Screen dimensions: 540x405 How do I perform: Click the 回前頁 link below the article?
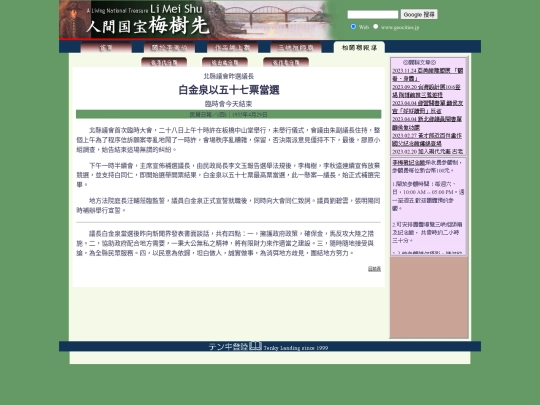point(374,269)
